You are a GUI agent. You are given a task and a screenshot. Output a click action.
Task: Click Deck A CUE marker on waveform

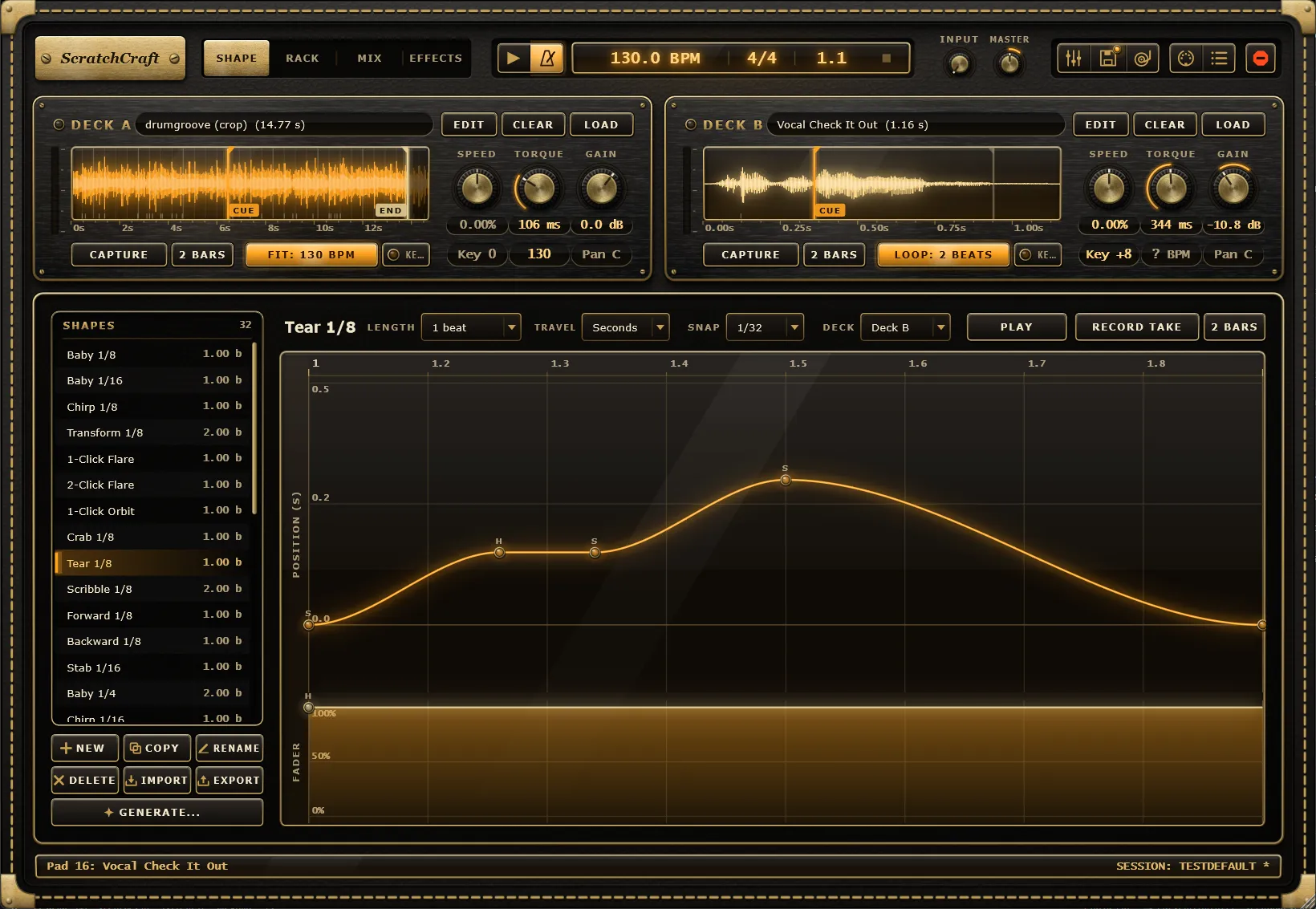[x=244, y=211]
